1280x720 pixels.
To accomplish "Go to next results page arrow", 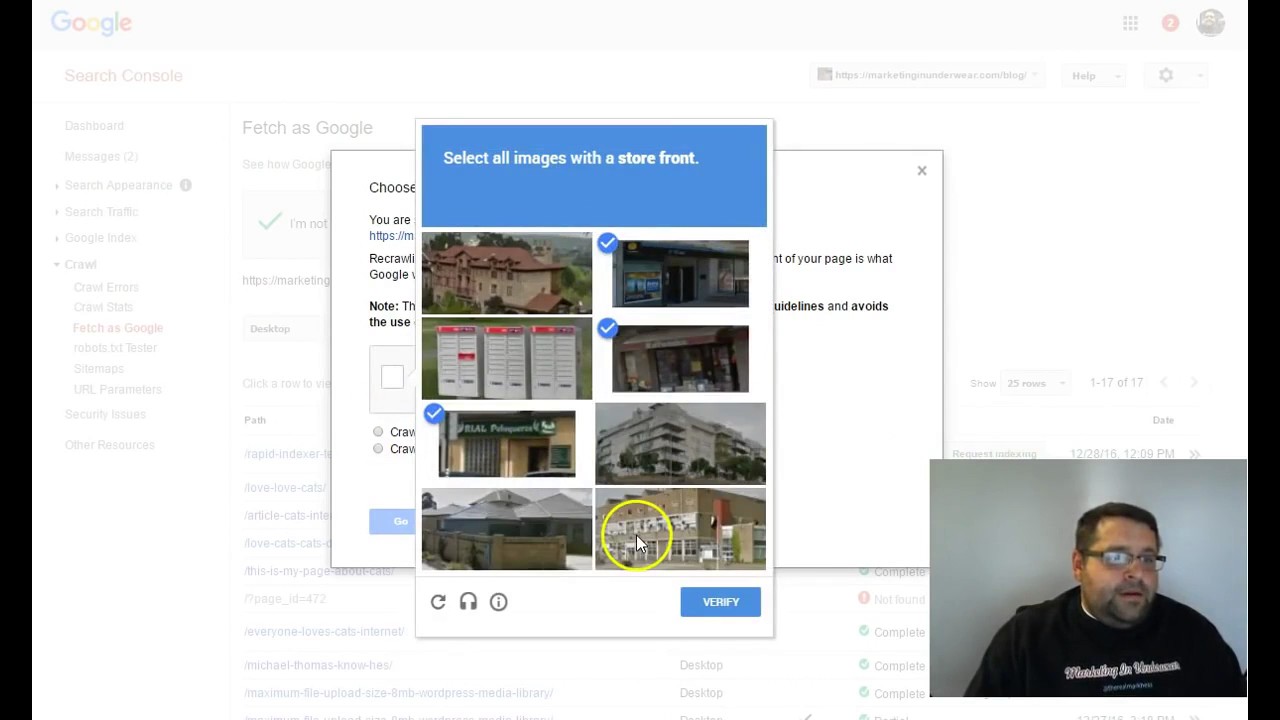I will click(x=1194, y=383).
